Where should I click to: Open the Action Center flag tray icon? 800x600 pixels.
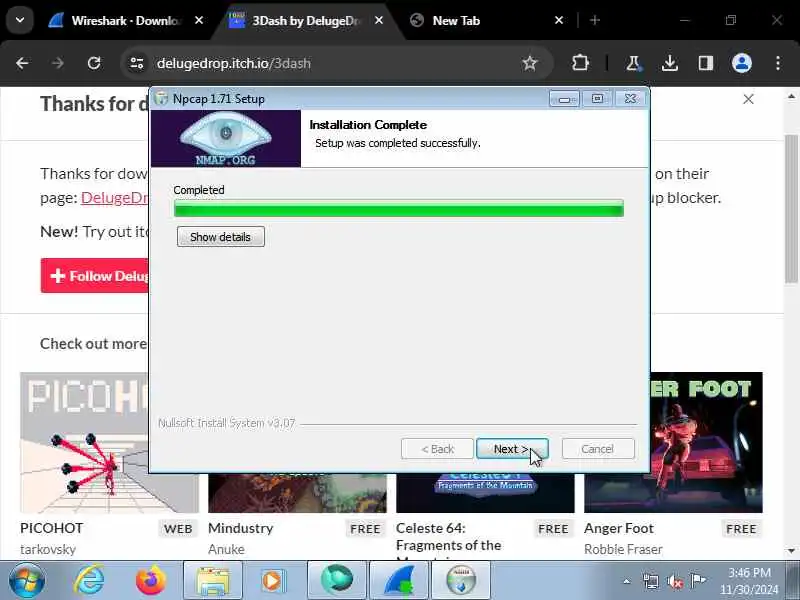(x=698, y=581)
